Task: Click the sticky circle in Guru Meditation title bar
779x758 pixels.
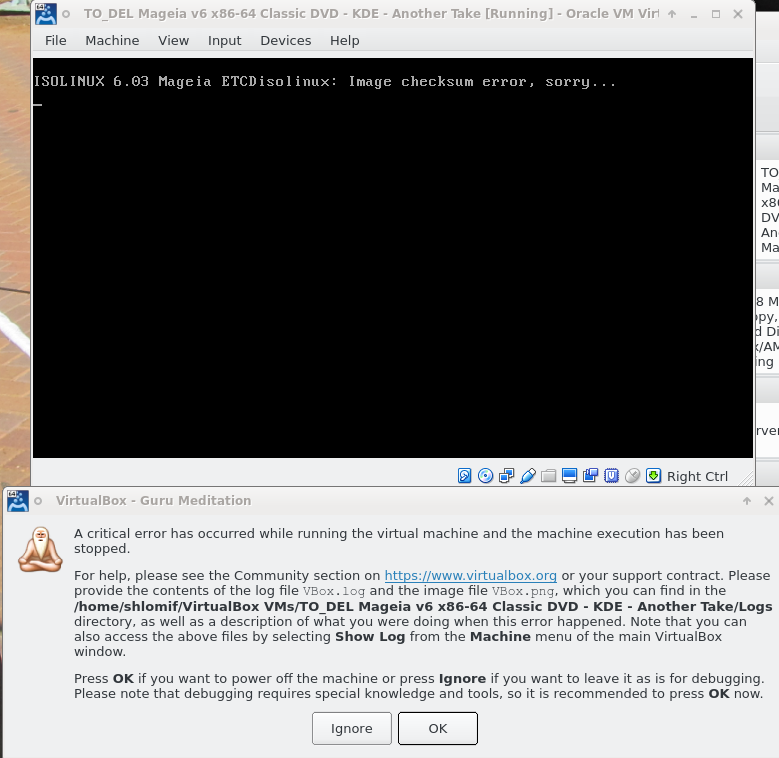Action: click(38, 501)
